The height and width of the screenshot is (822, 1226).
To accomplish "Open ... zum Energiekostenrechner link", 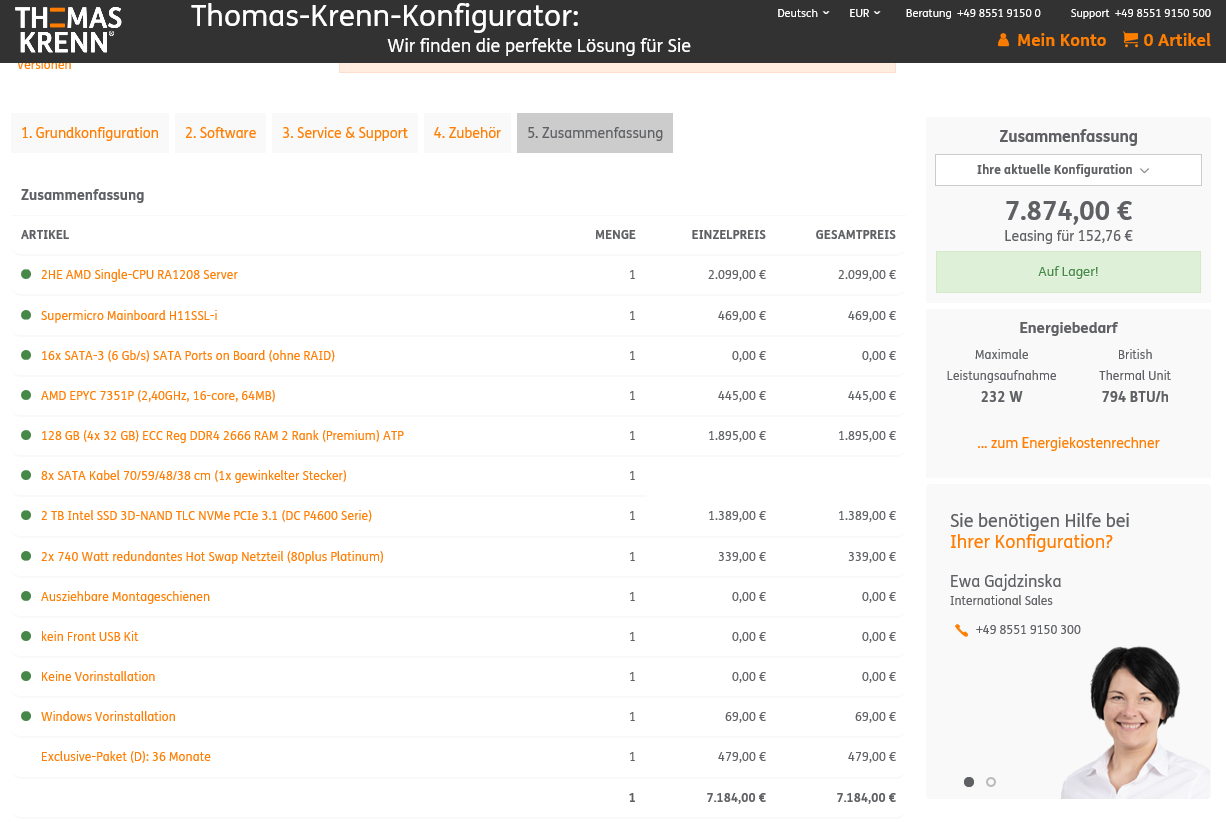I will click(1068, 443).
